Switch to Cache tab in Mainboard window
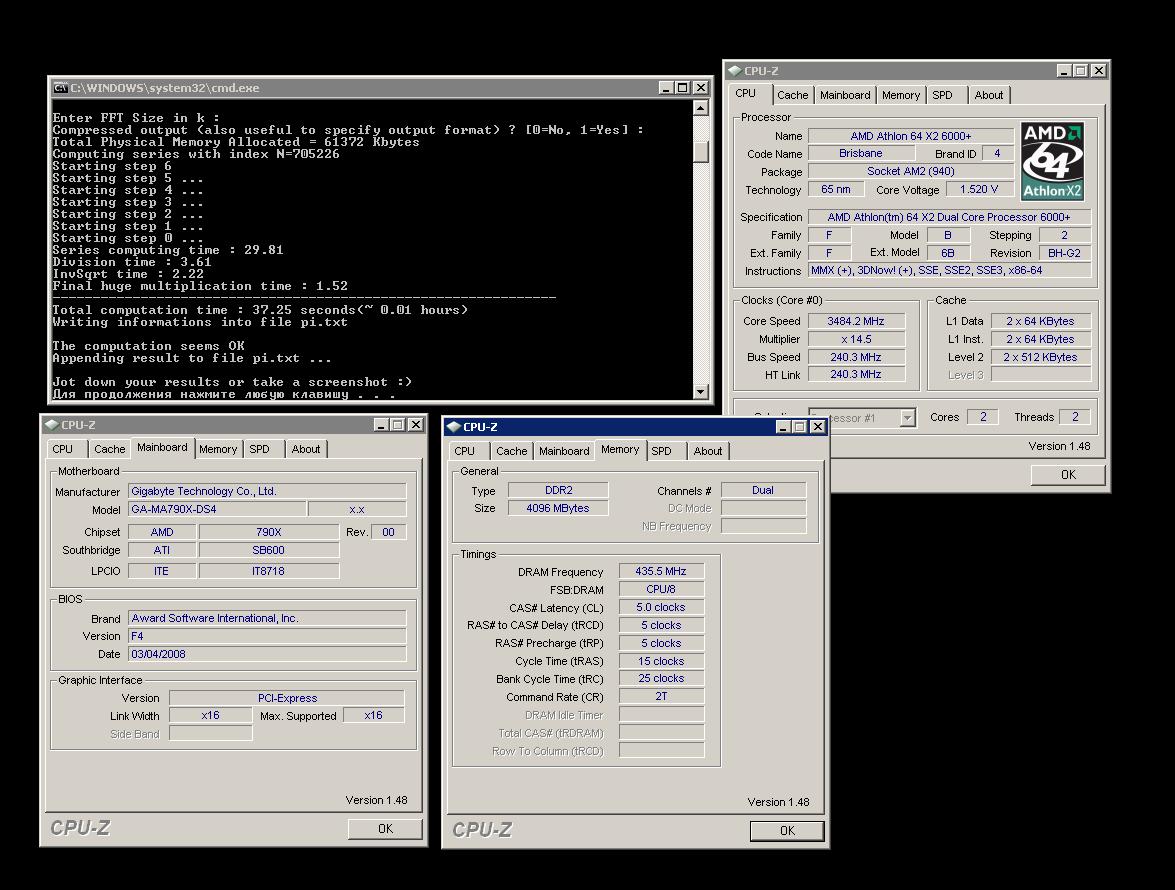 109,449
